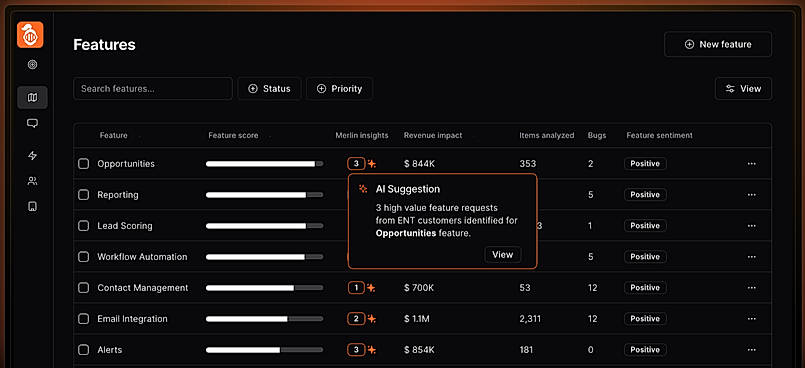Open more options menu for Reporting

(752, 195)
